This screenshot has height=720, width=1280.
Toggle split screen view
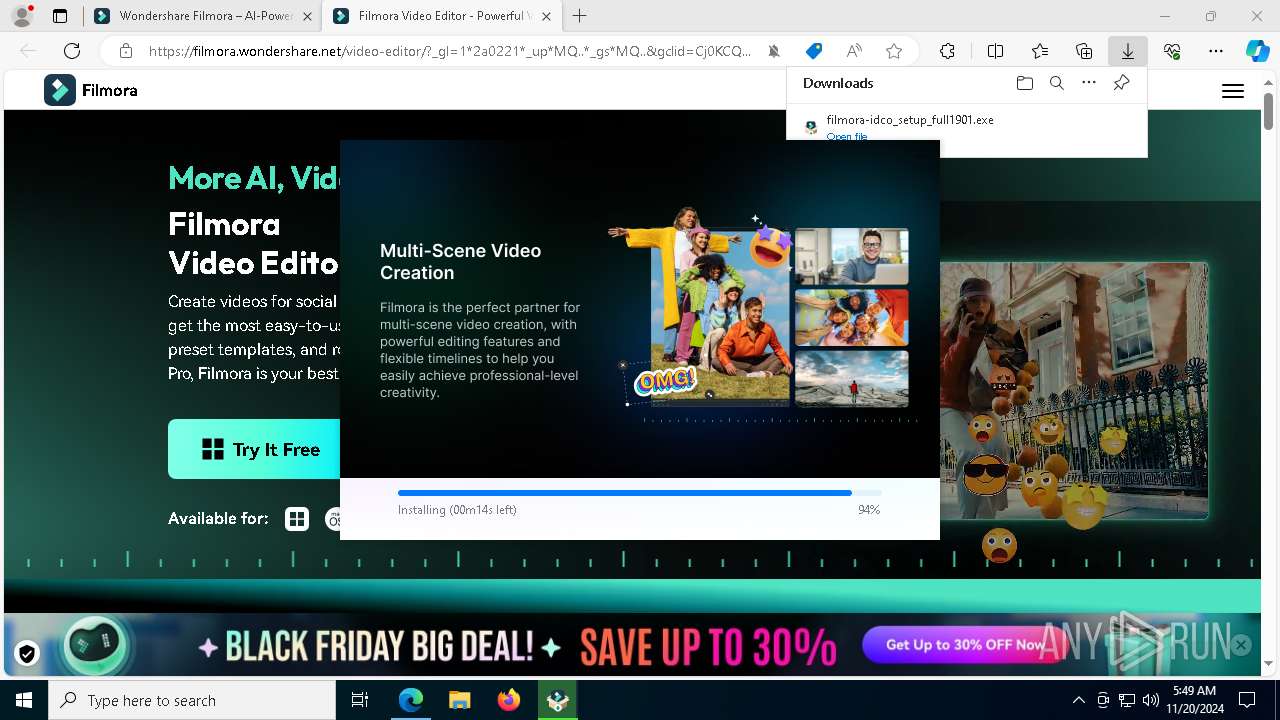(x=996, y=51)
